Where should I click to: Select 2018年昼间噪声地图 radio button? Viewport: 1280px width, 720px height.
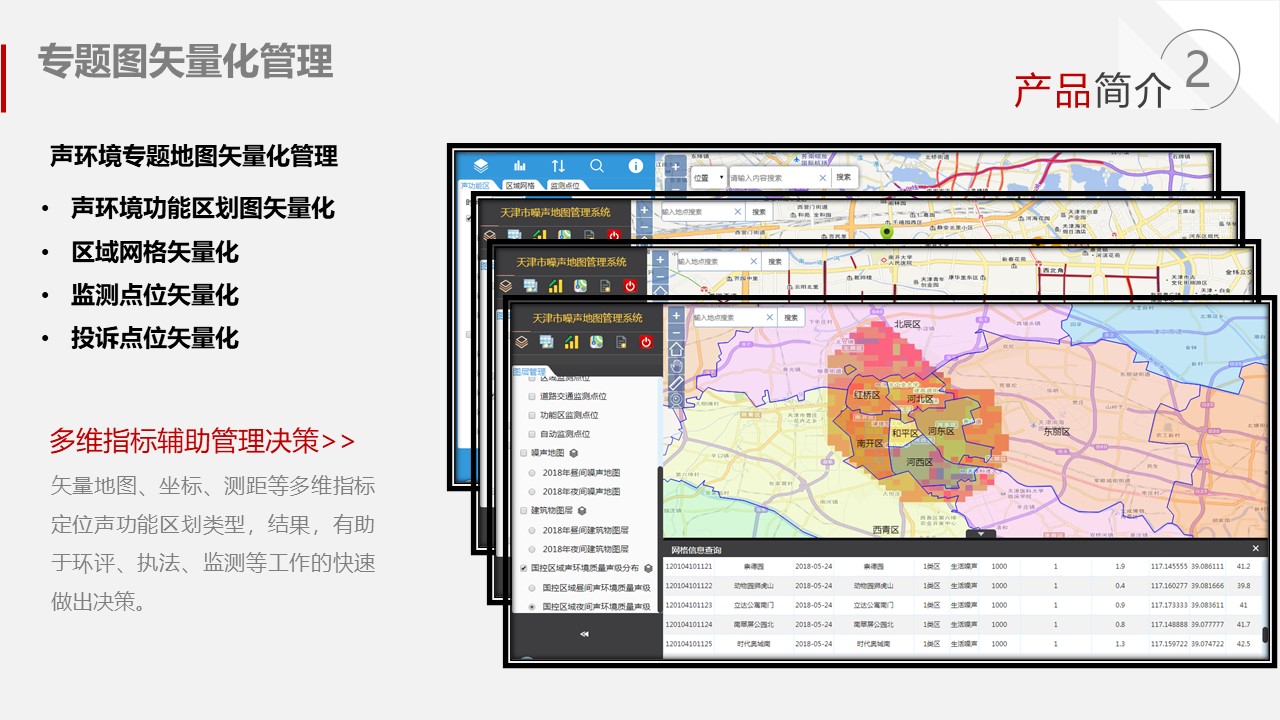[x=532, y=472]
